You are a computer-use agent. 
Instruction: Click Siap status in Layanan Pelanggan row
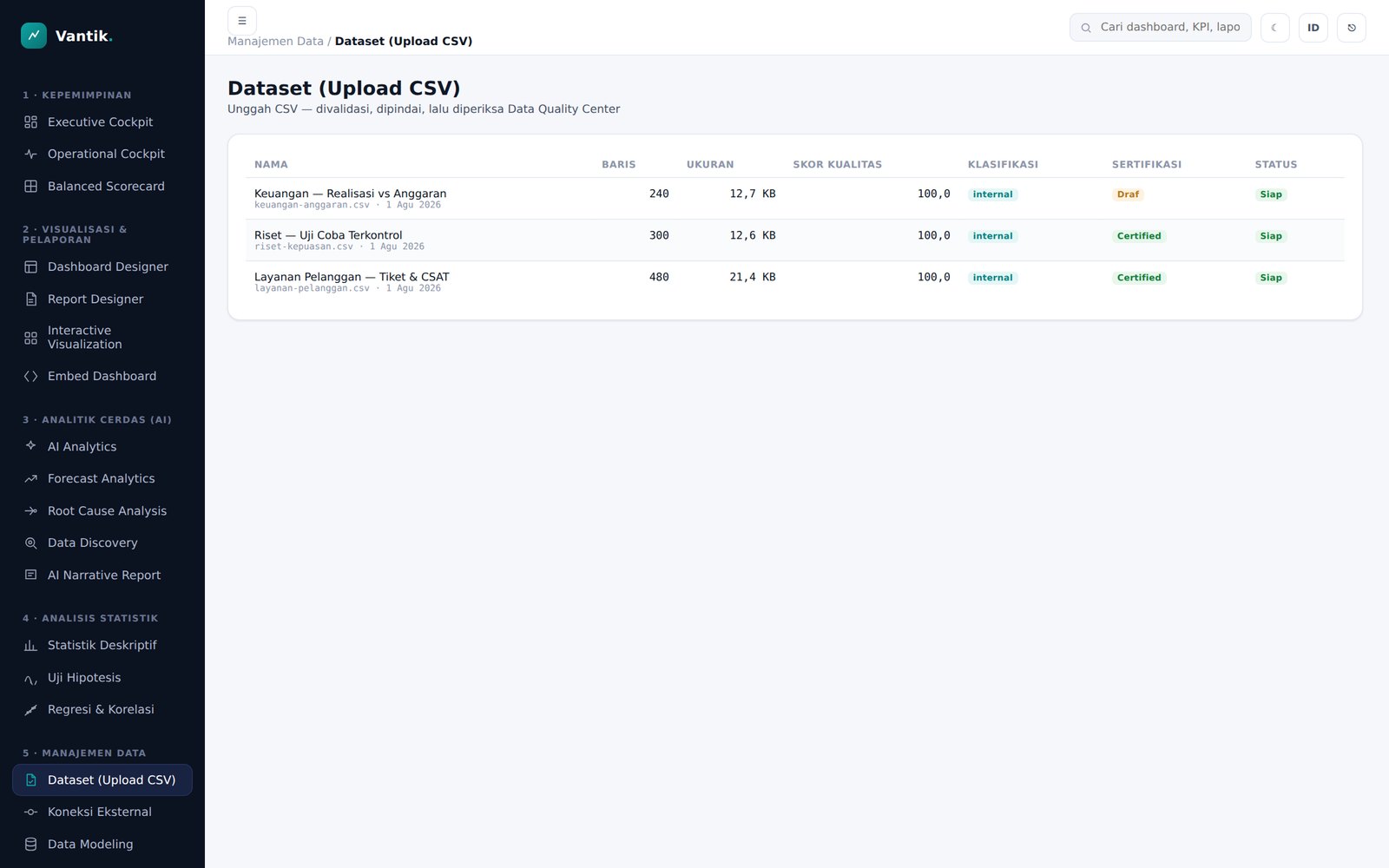(x=1271, y=278)
